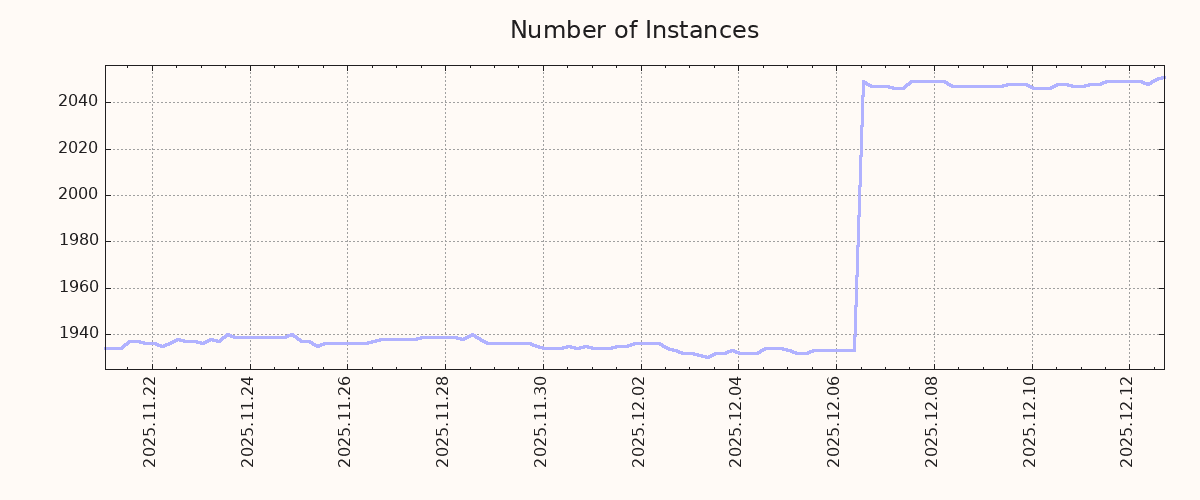The width and height of the screenshot is (1200, 500).
Task: Select the 2000 y-axis value
Action: coord(78,195)
